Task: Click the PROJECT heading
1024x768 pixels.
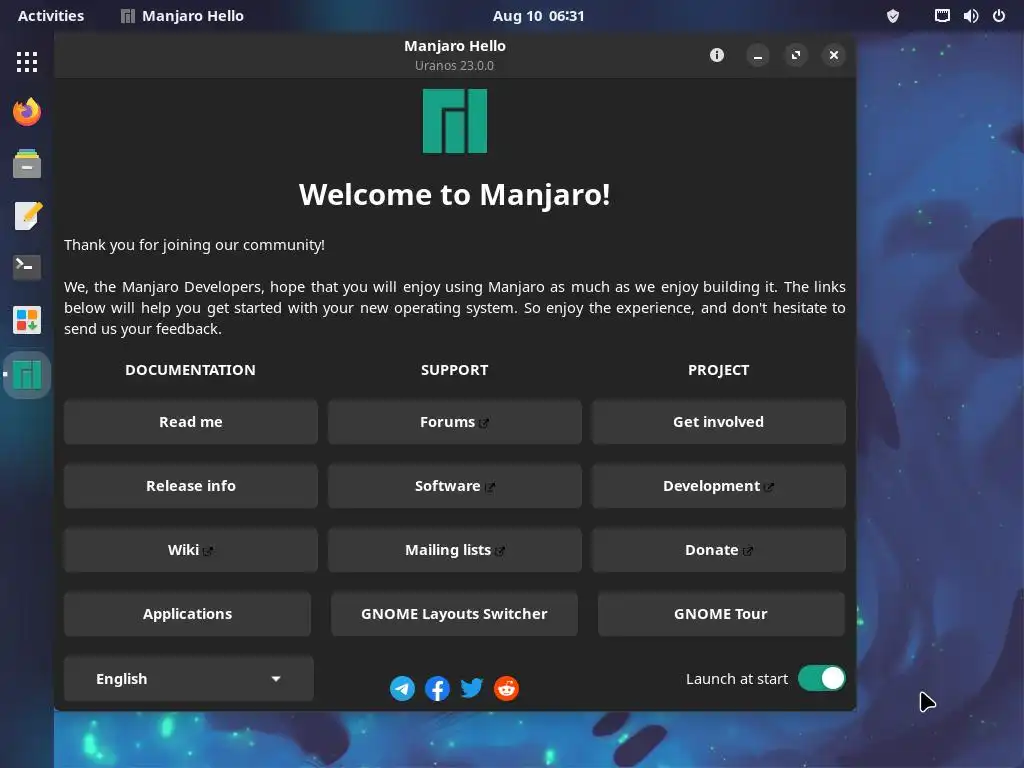Action: tap(718, 370)
